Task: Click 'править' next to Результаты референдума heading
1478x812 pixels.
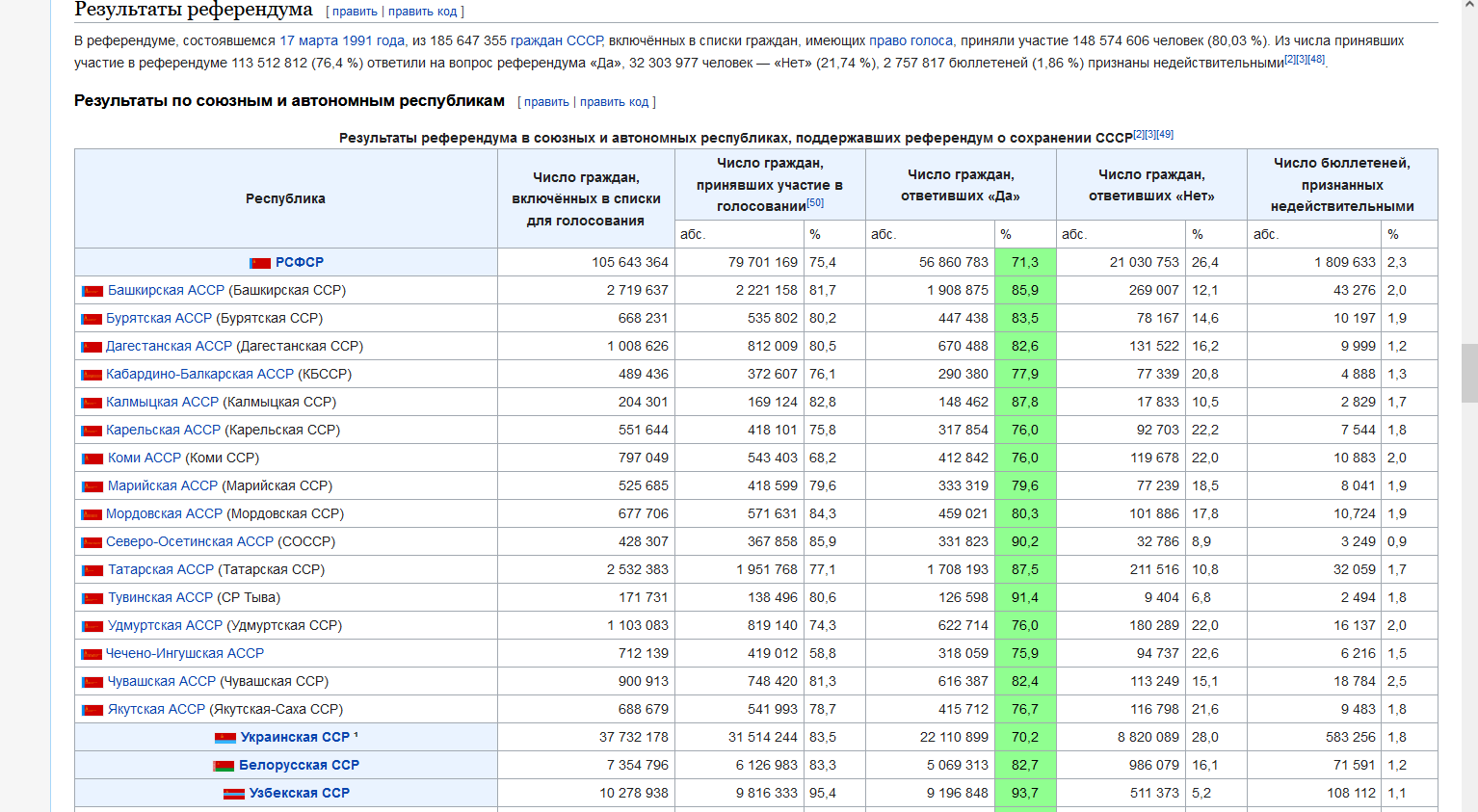Action: pyautogui.click(x=355, y=12)
